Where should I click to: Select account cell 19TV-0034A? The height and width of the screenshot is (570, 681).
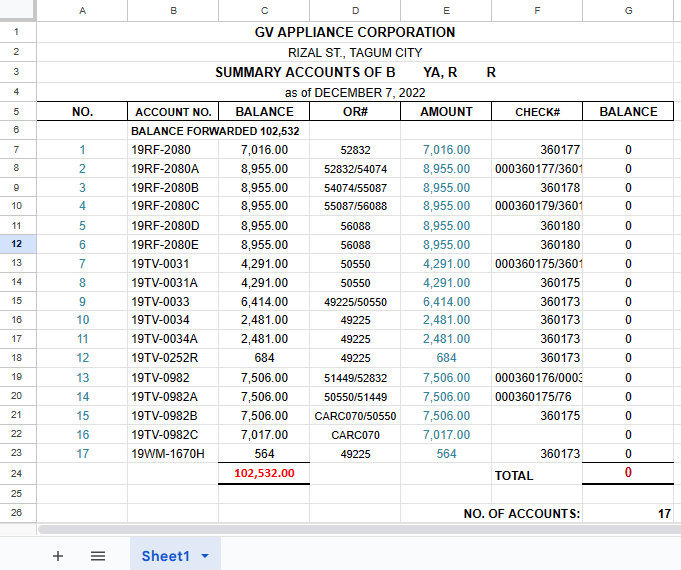(x=173, y=339)
